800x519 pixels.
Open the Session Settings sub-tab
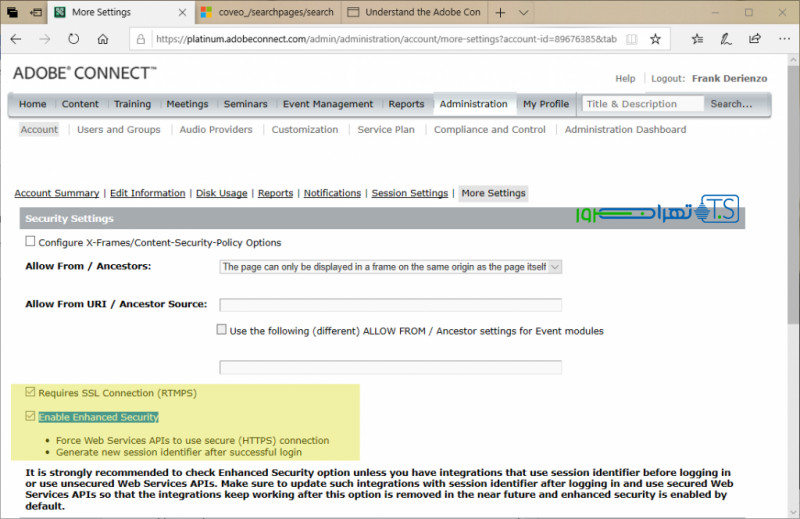click(x=409, y=193)
